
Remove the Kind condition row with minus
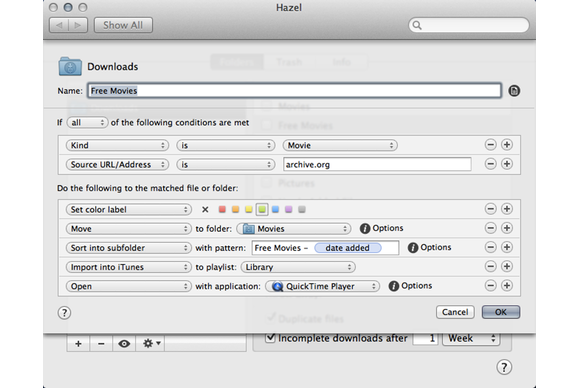(x=490, y=145)
